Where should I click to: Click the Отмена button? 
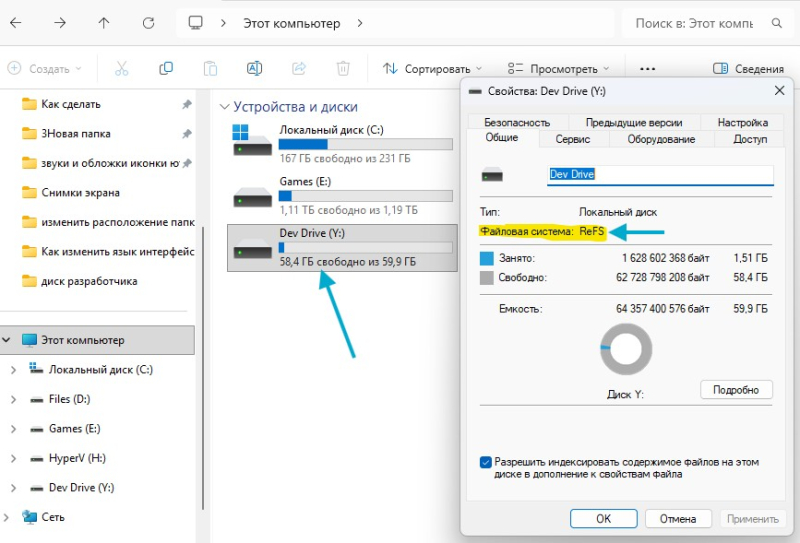[678, 519]
